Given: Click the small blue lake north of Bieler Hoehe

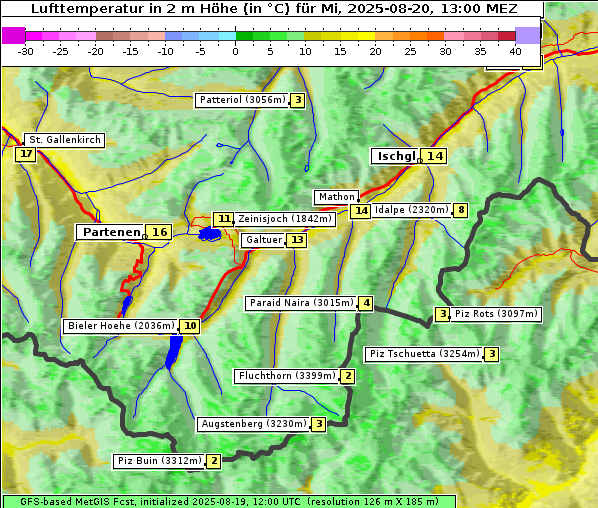Looking at the screenshot, I should (x=127, y=305).
